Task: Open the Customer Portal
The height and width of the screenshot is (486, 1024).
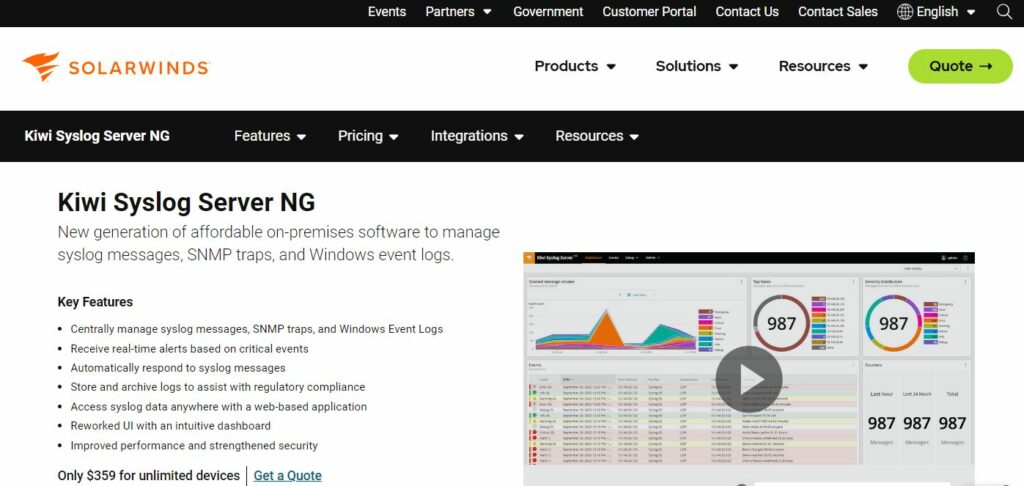Action: click(649, 12)
